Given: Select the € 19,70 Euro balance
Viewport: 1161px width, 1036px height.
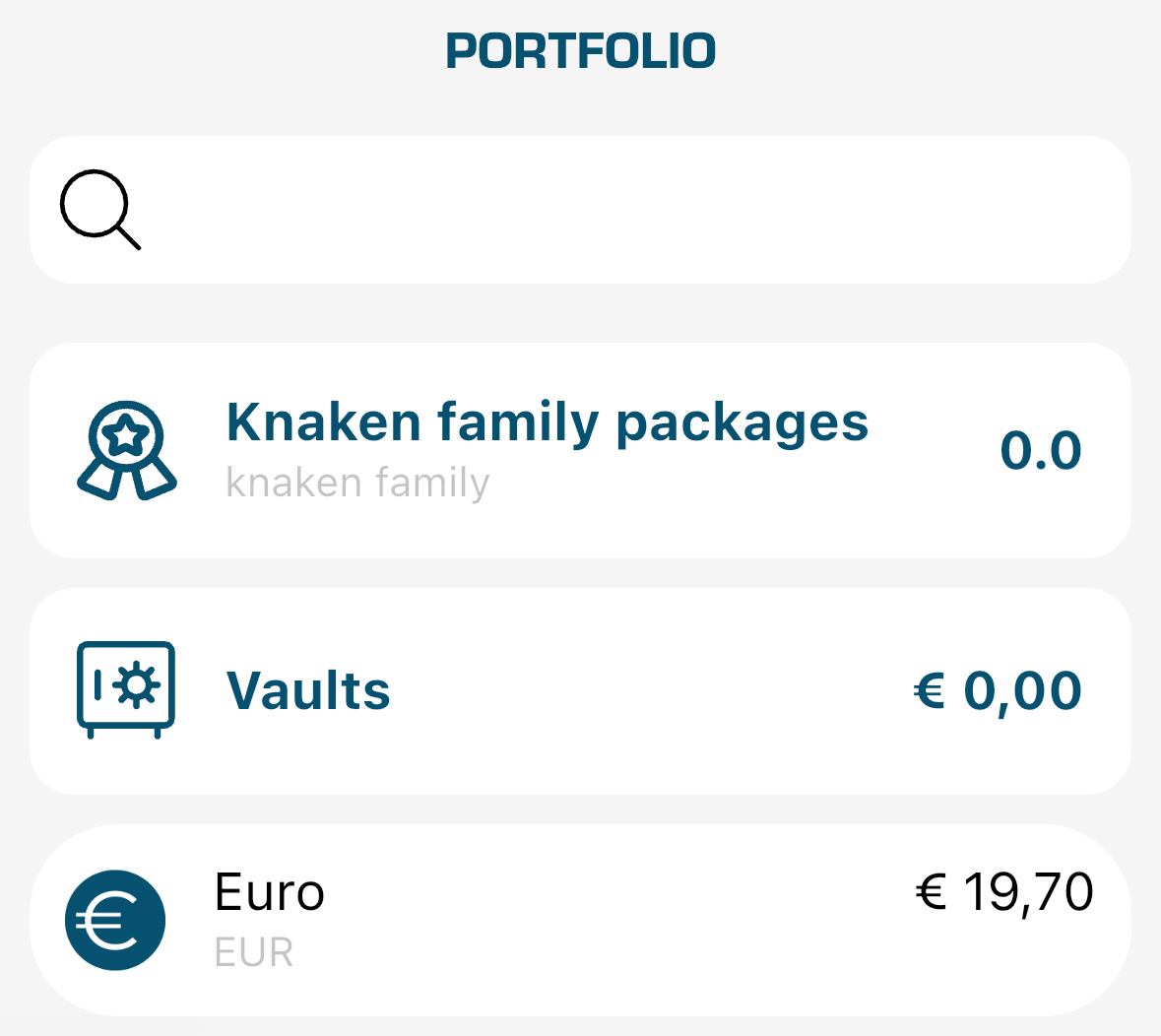Looking at the screenshot, I should 1003,892.
